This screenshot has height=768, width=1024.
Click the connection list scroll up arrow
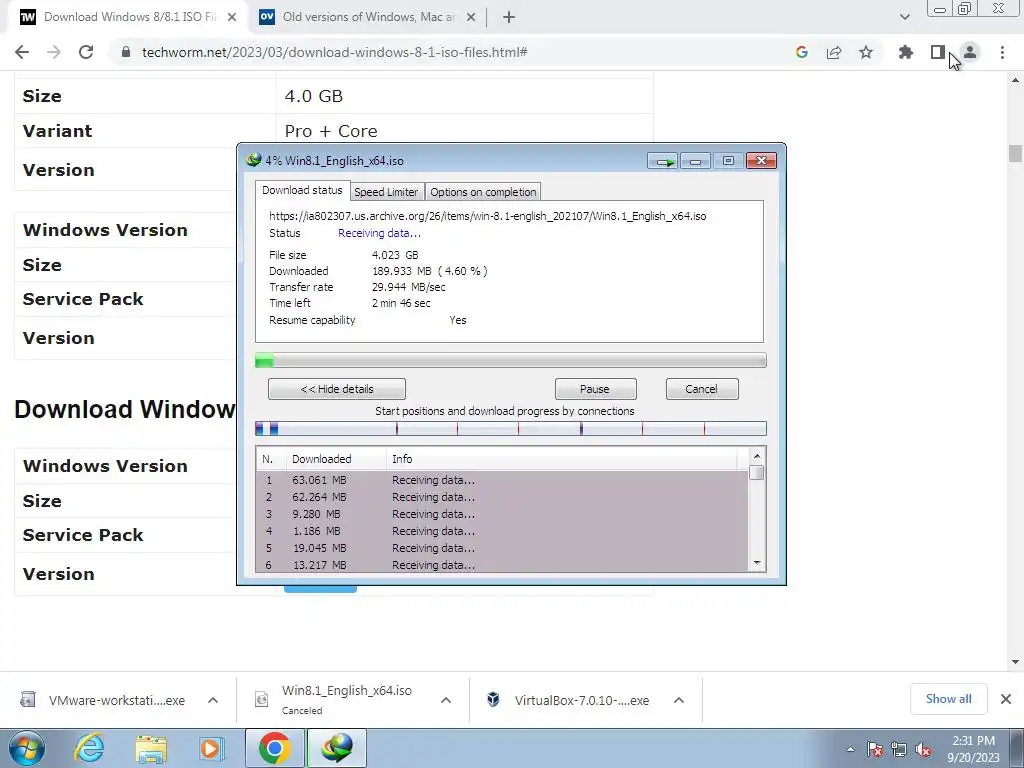(757, 456)
